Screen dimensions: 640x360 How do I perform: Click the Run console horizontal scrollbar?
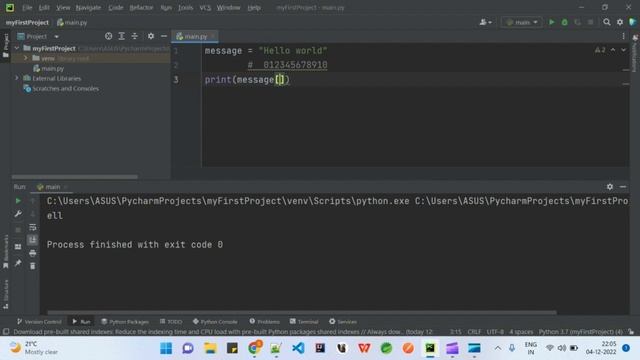point(302,313)
